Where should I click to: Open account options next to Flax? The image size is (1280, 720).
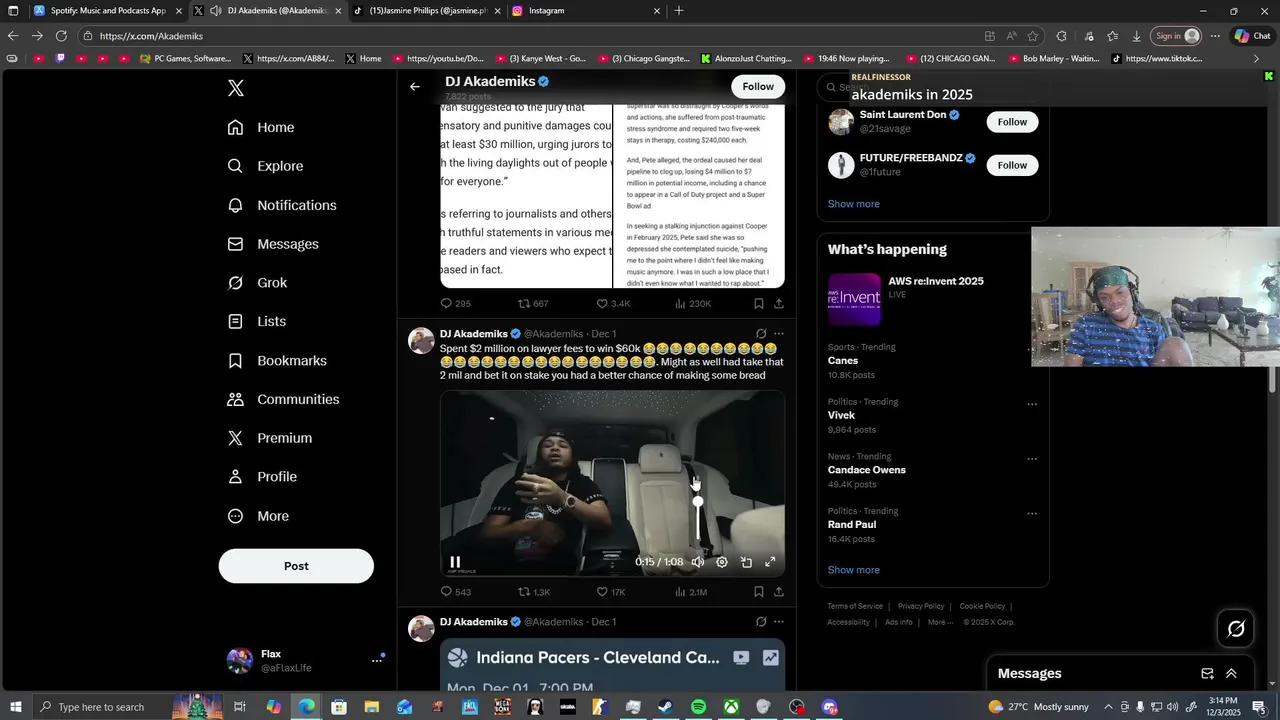point(377,660)
